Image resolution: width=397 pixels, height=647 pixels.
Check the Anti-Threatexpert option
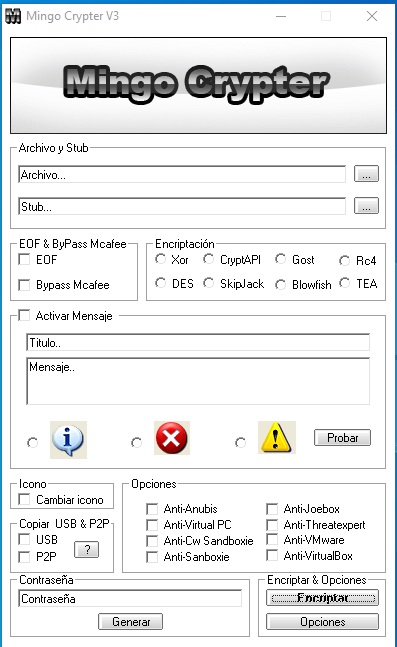pos(272,525)
